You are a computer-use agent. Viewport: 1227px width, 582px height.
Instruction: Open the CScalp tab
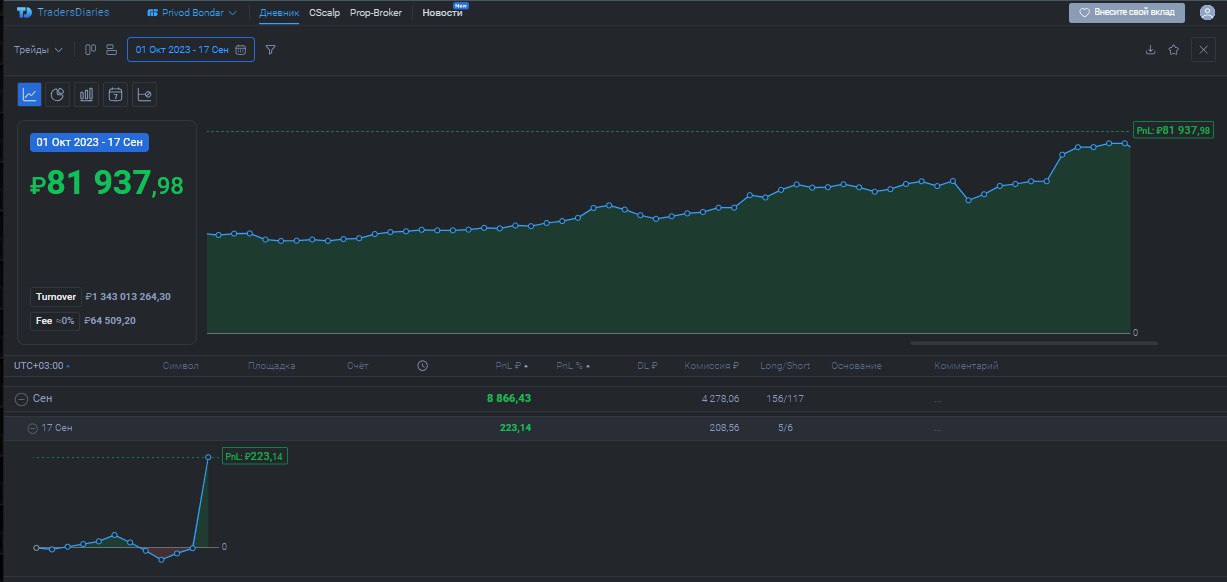pyautogui.click(x=324, y=13)
